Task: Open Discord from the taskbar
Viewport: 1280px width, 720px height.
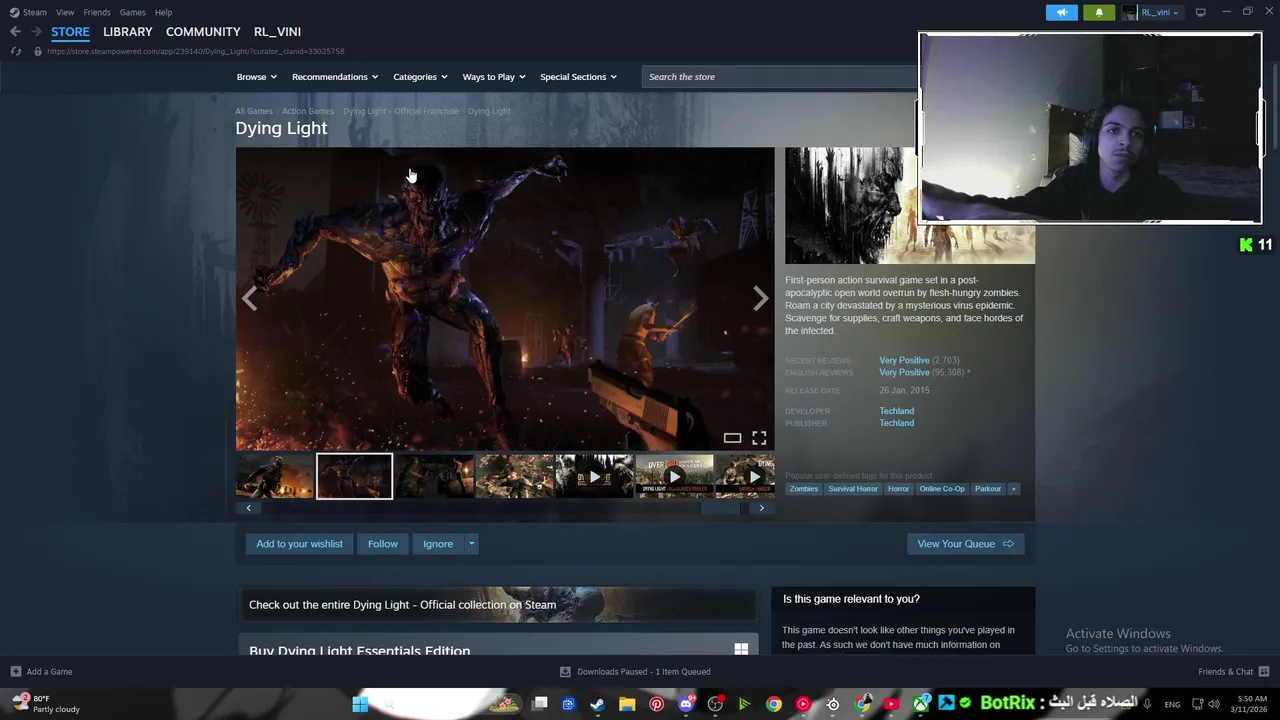Action: click(x=686, y=704)
